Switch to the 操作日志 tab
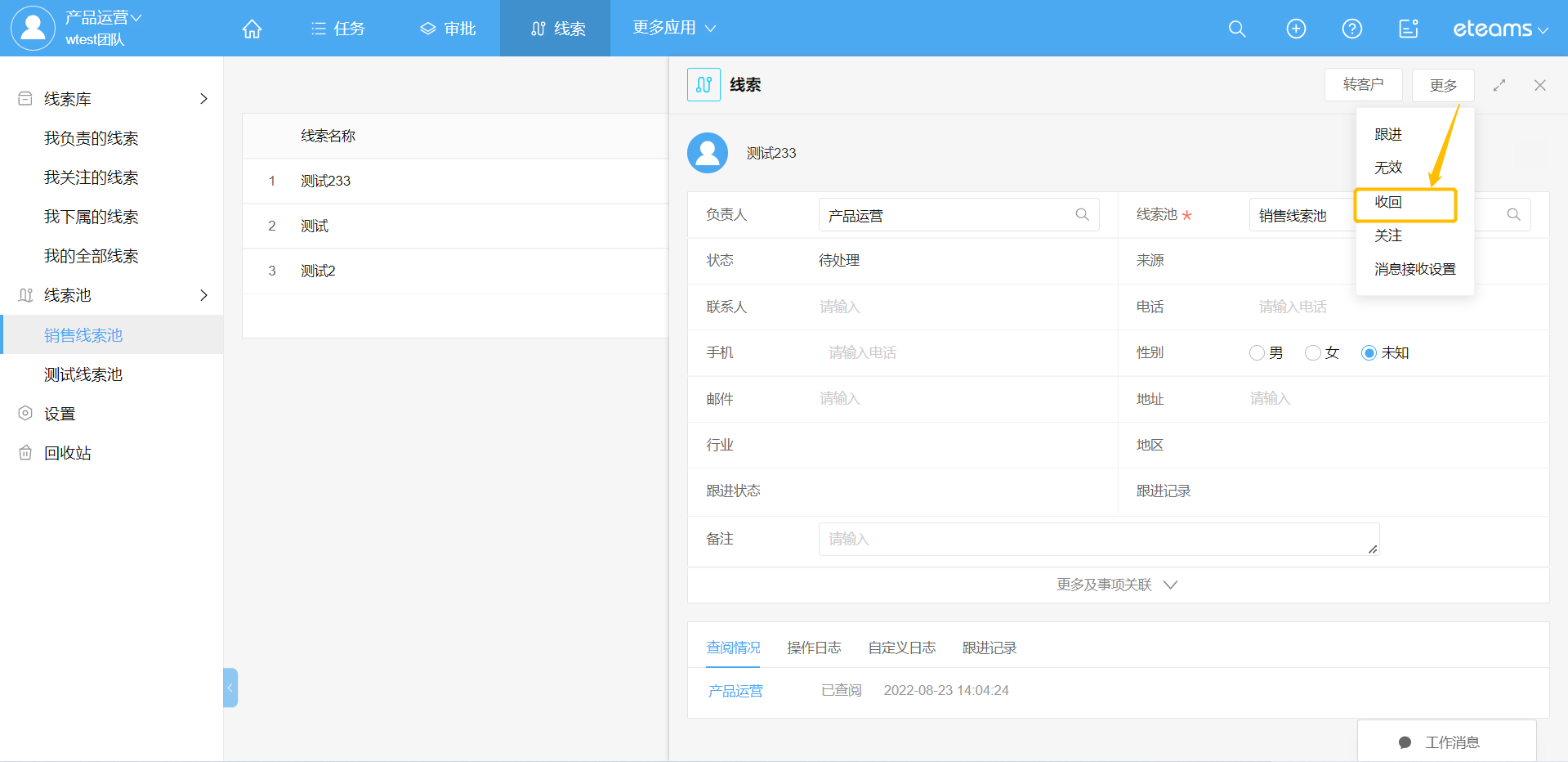The height and width of the screenshot is (762, 1568). (x=814, y=648)
